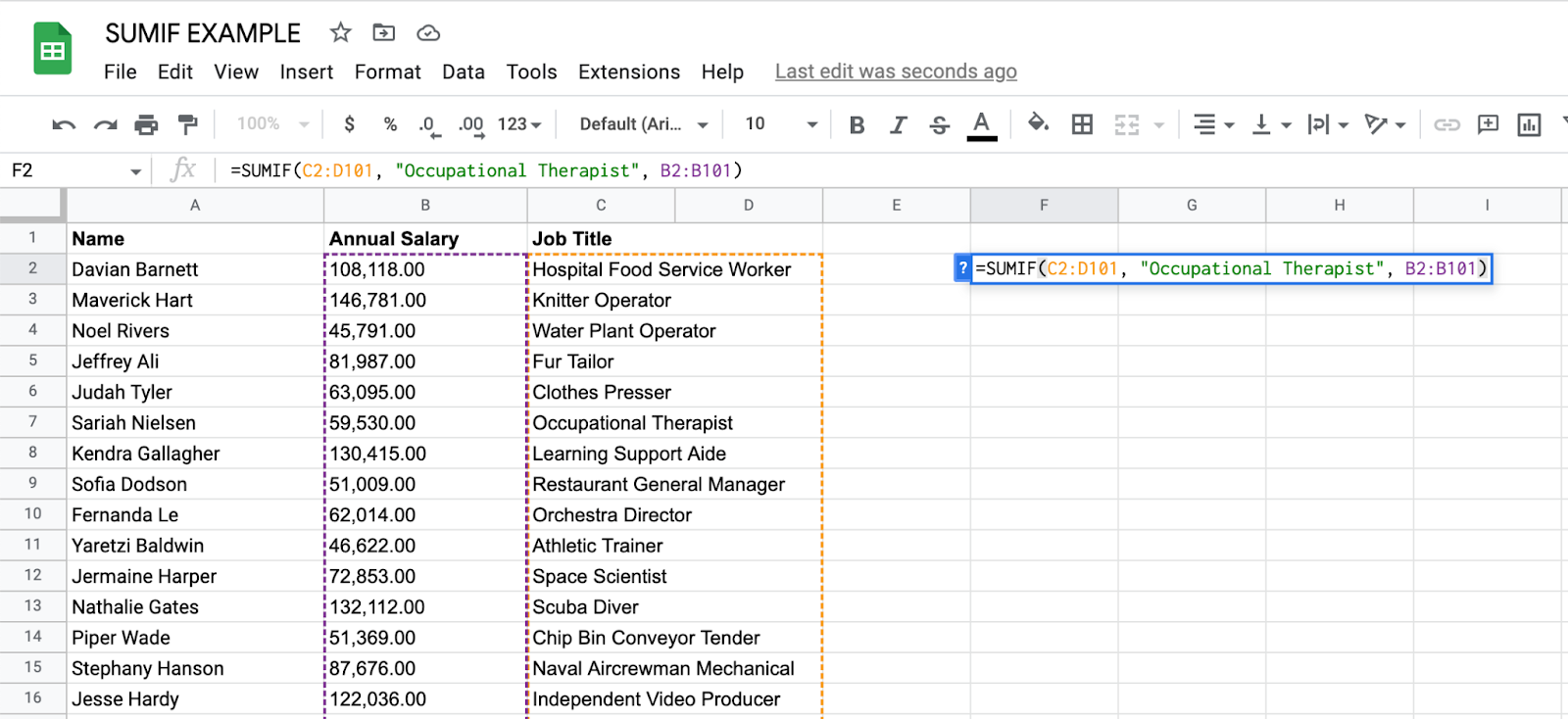Print the spreadsheet
Image resolution: width=1568 pixels, height=719 pixels.
point(146,124)
